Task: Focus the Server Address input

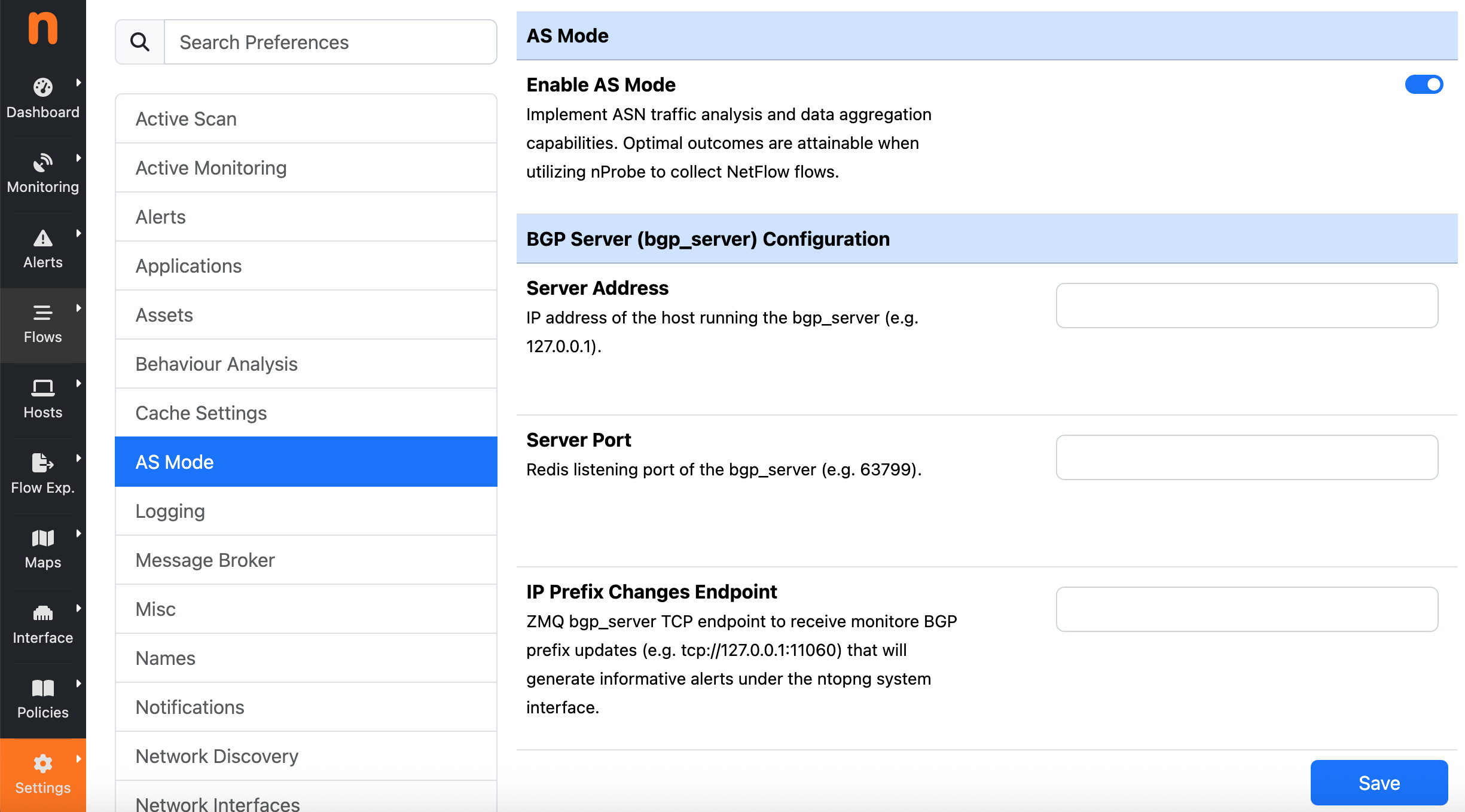Action: click(x=1247, y=306)
